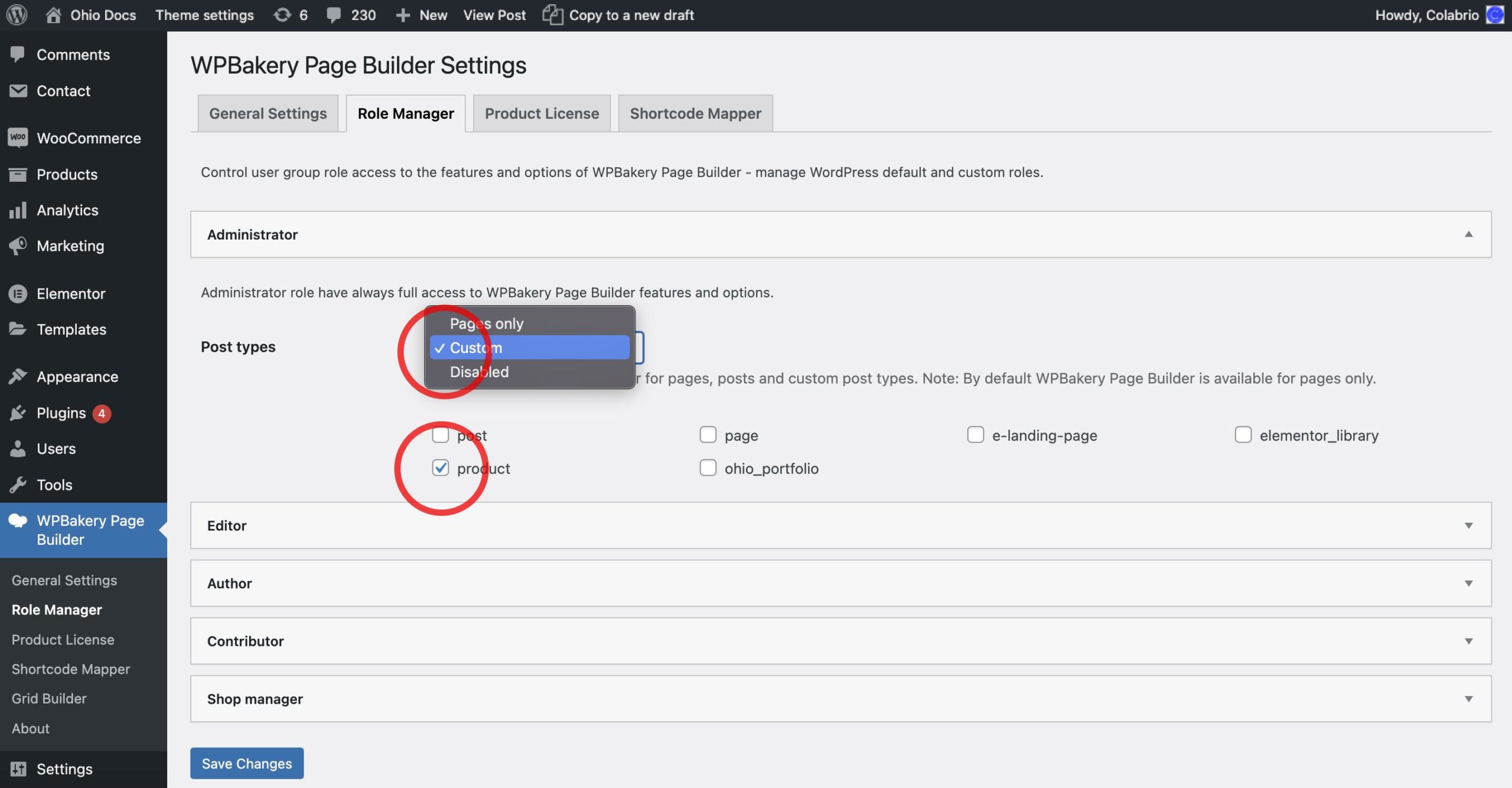Click the Products archive icon
Image resolution: width=1512 pixels, height=788 pixels.
(18, 174)
